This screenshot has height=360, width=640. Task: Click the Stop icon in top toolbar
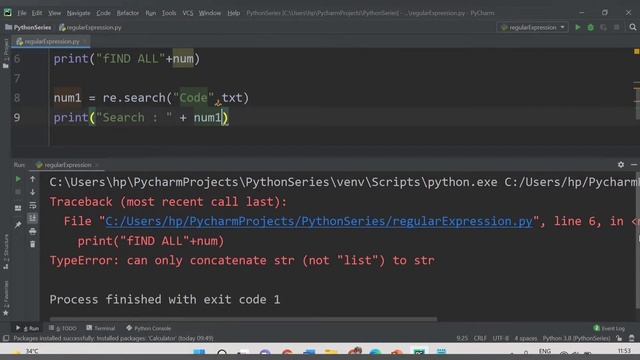pos(616,27)
